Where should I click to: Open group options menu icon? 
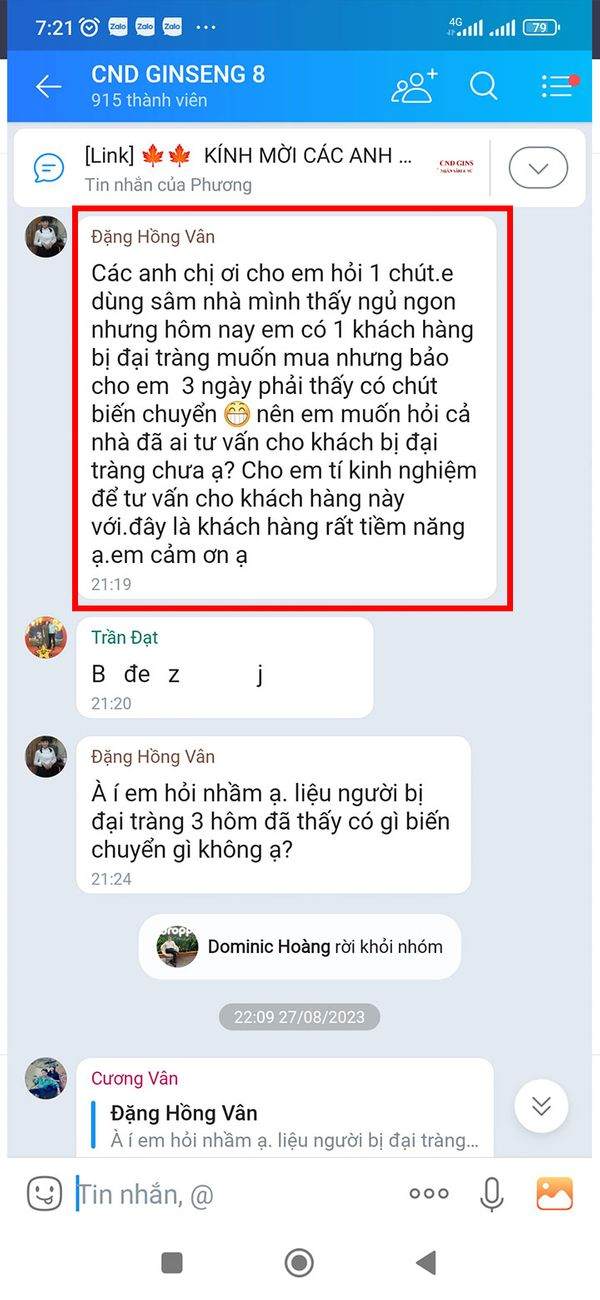point(559,86)
